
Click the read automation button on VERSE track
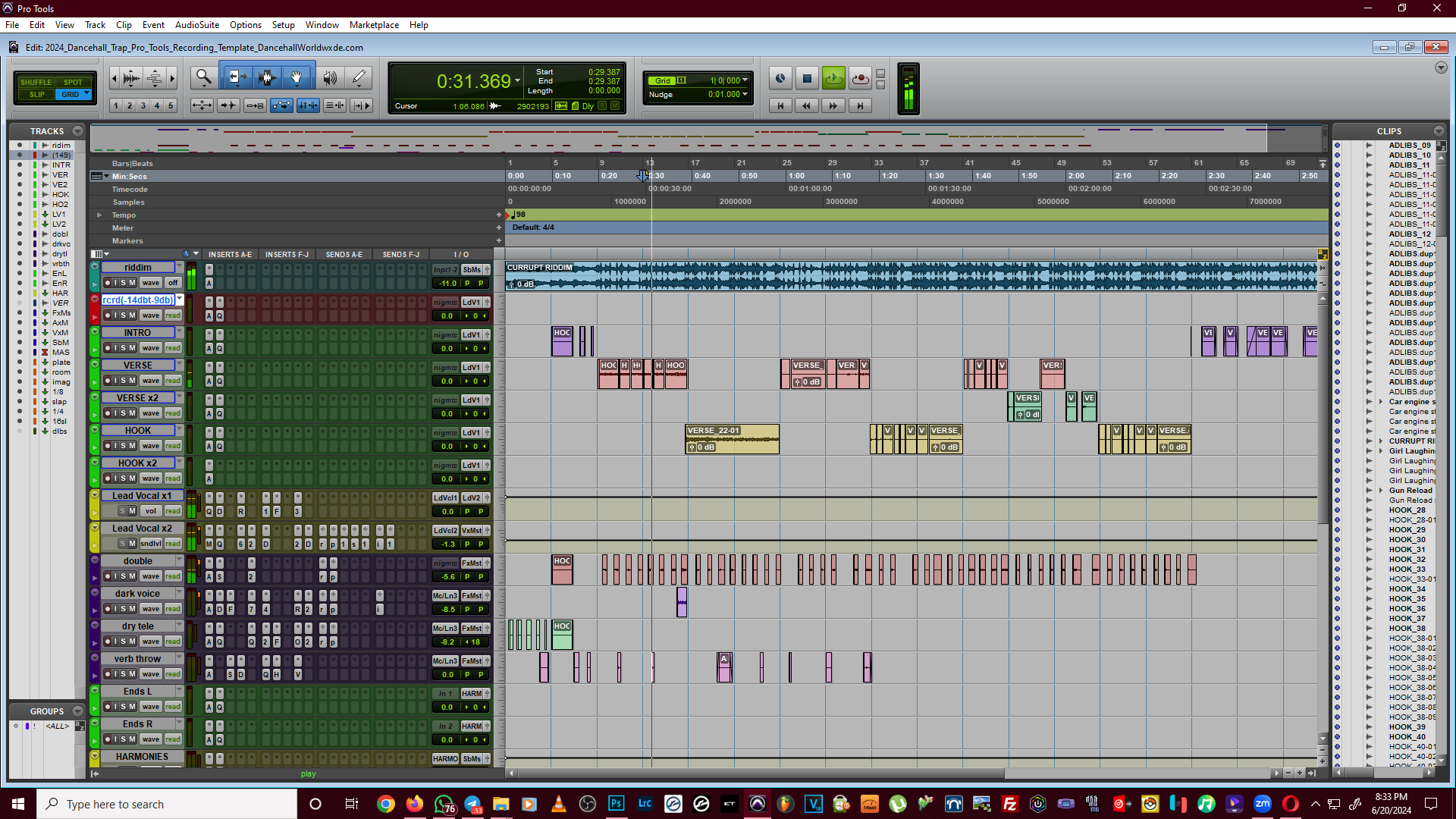[173, 381]
